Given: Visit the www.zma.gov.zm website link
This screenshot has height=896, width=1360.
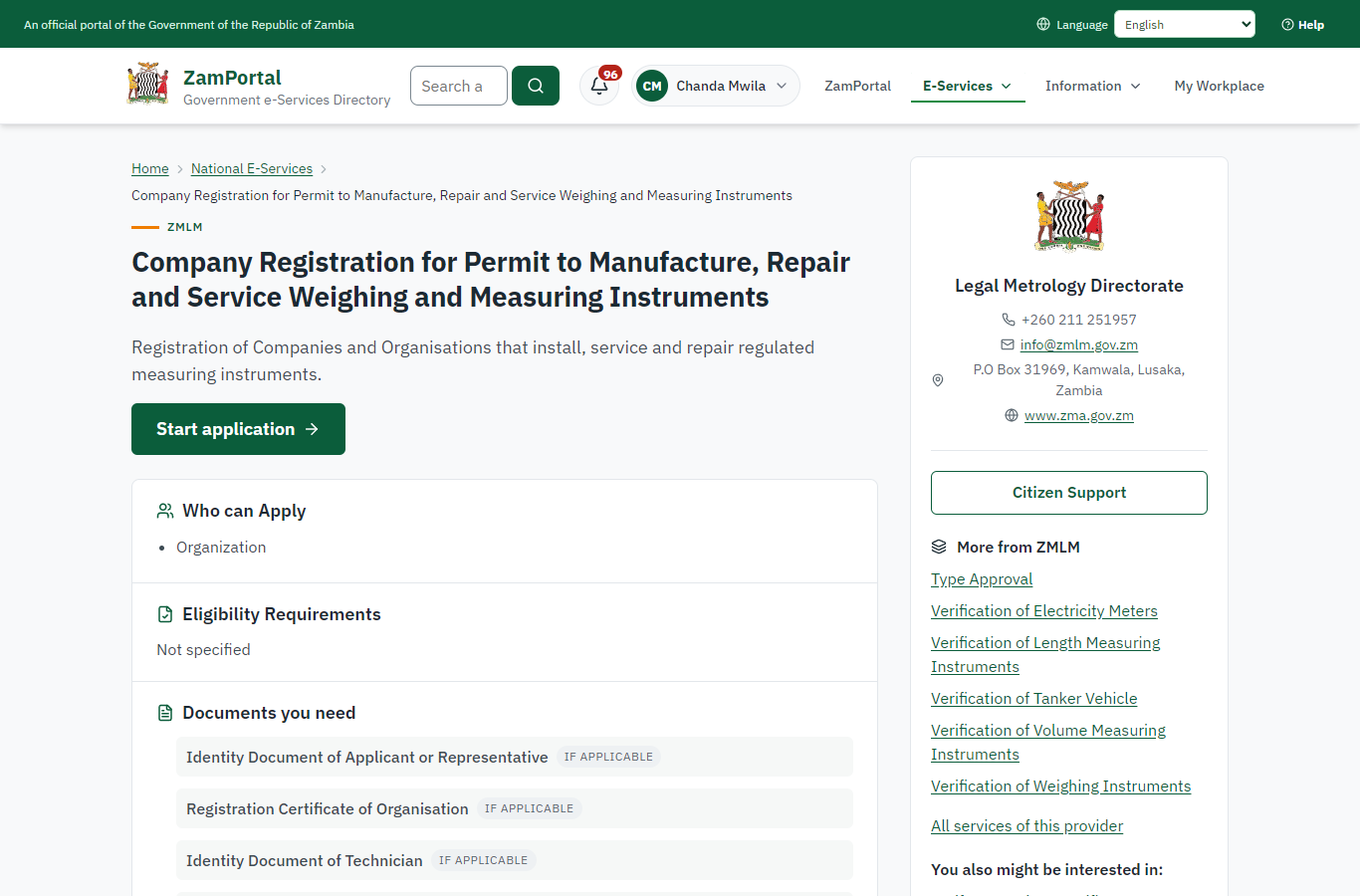Looking at the screenshot, I should (x=1079, y=415).
